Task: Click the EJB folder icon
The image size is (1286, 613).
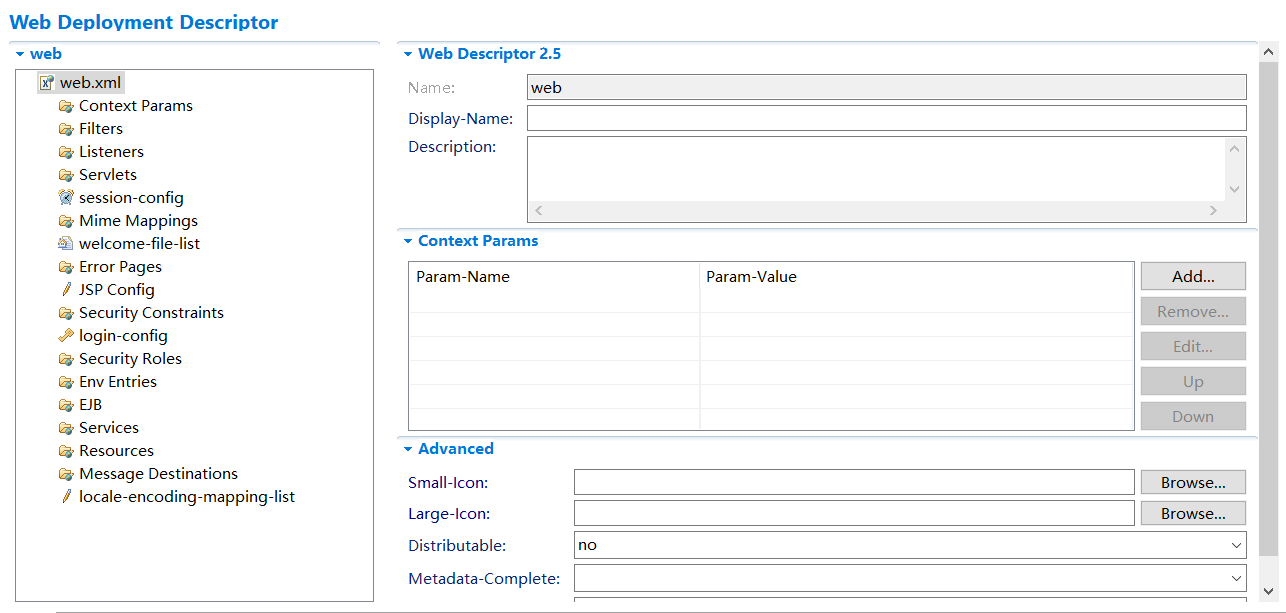Action: 66,405
